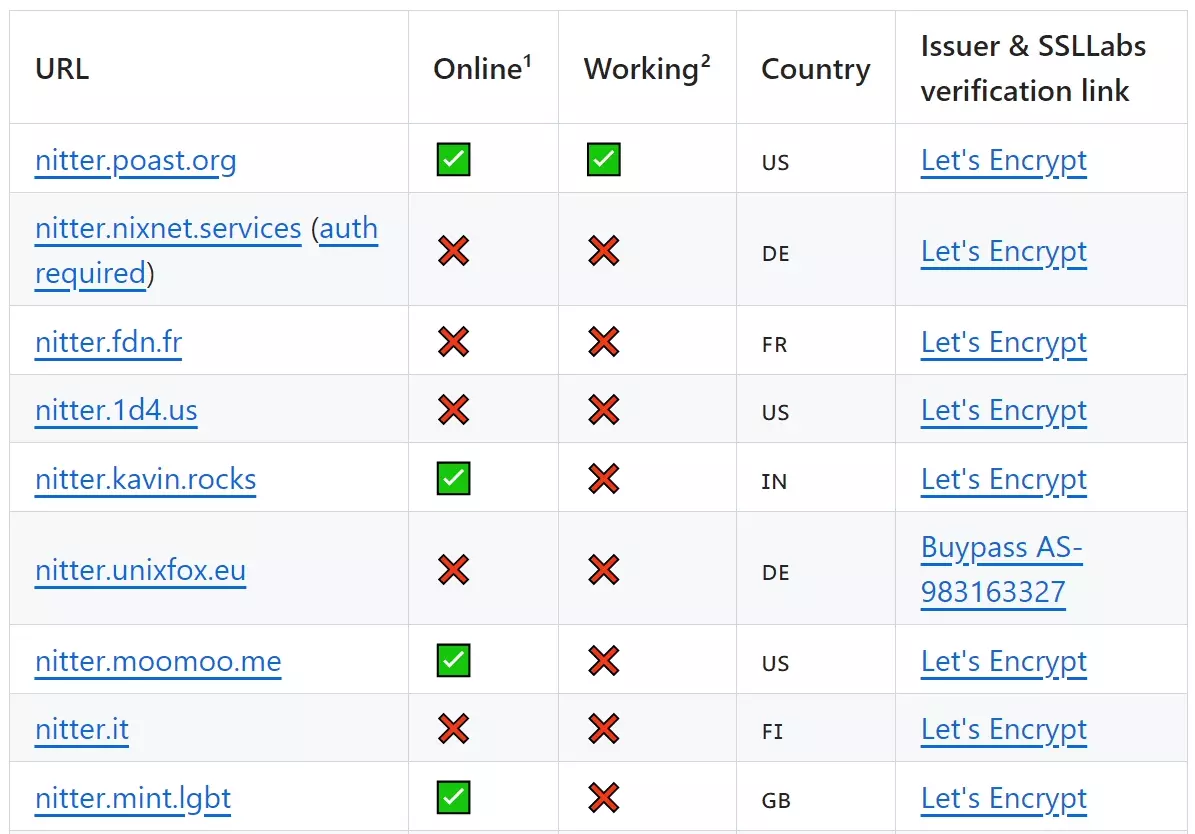
Task: Open the nitter.poast.org link
Action: tap(135, 160)
